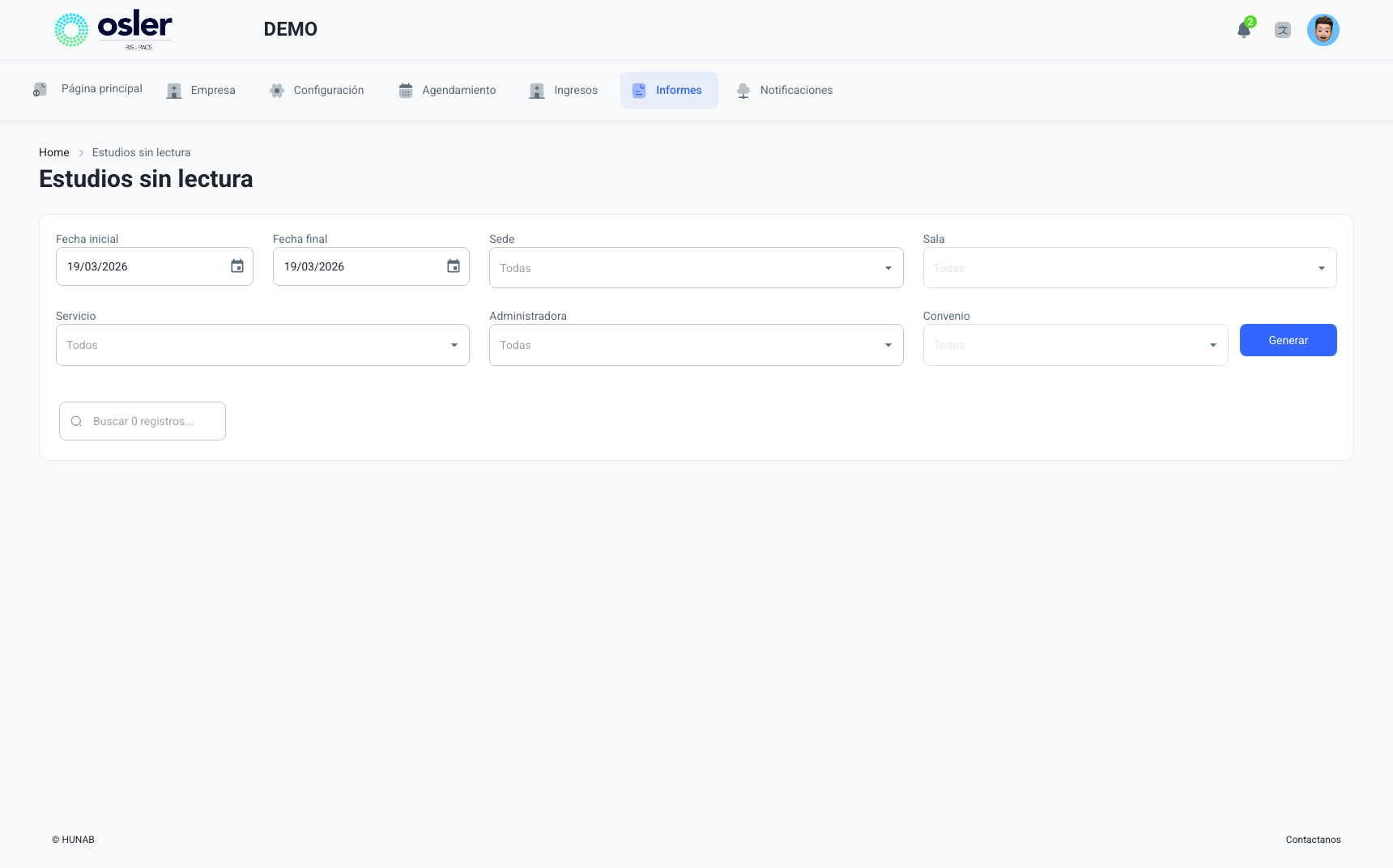Click the language translate icon

(x=1283, y=30)
